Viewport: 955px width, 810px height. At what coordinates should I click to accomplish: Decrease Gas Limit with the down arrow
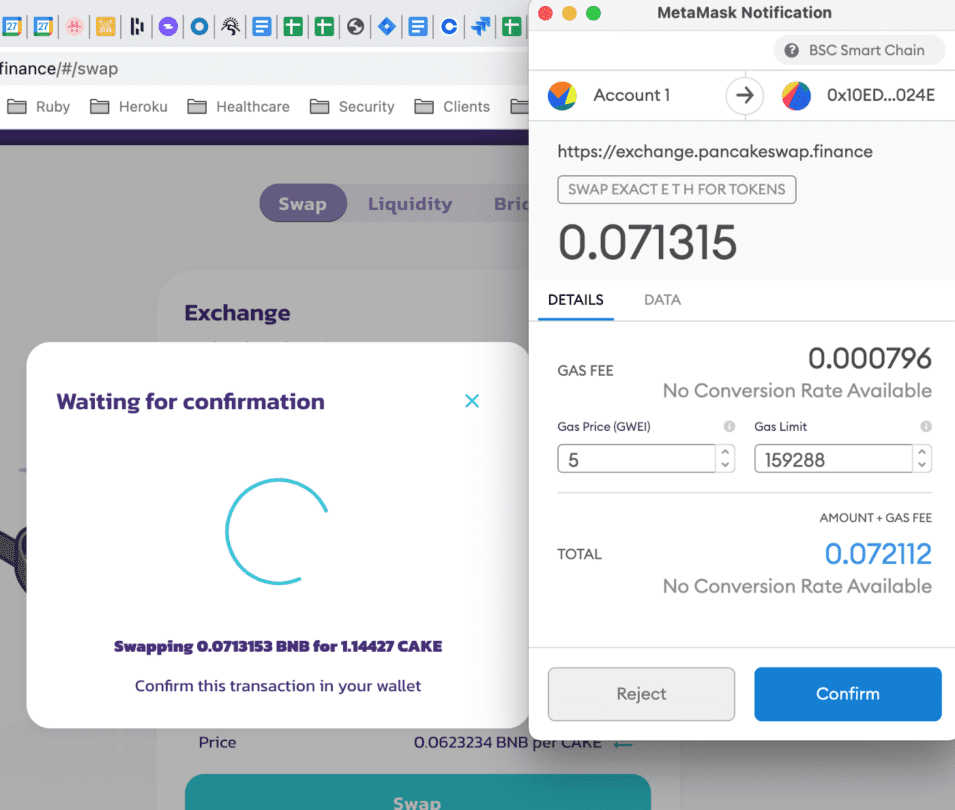tap(922, 465)
